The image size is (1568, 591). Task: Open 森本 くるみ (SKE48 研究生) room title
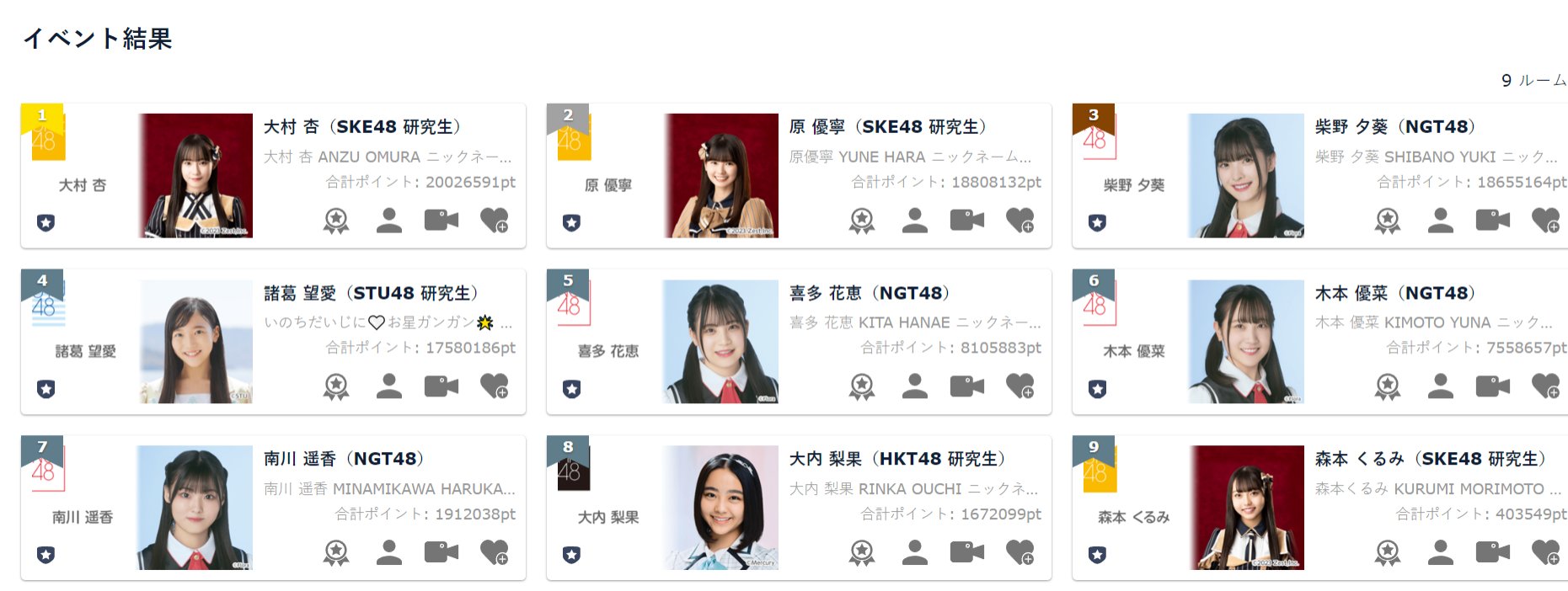coord(1431,459)
